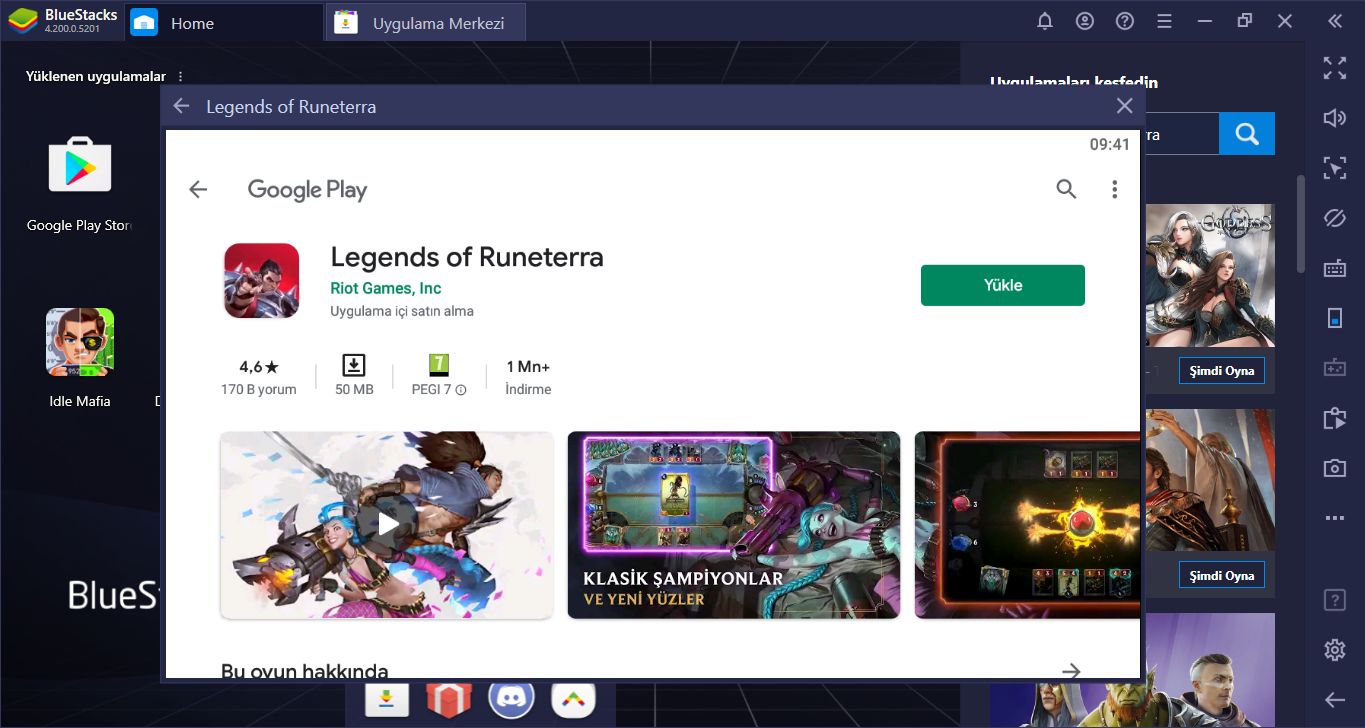Click the app center search field

point(1180,133)
